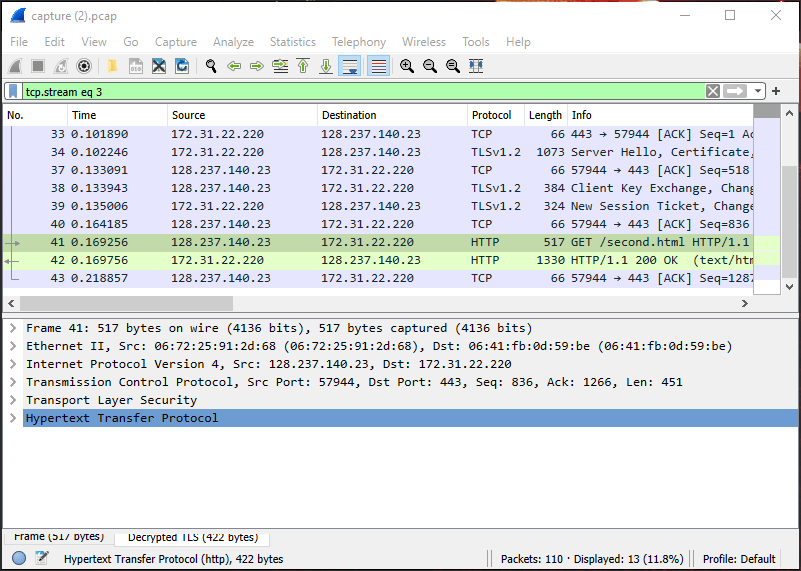This screenshot has height=571, width=801.
Task: Expand the Hypertext Transfer Protocol section
Action: click(12, 418)
